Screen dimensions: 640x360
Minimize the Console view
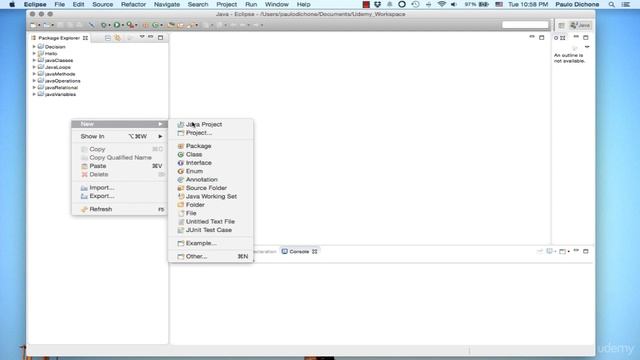click(x=576, y=251)
